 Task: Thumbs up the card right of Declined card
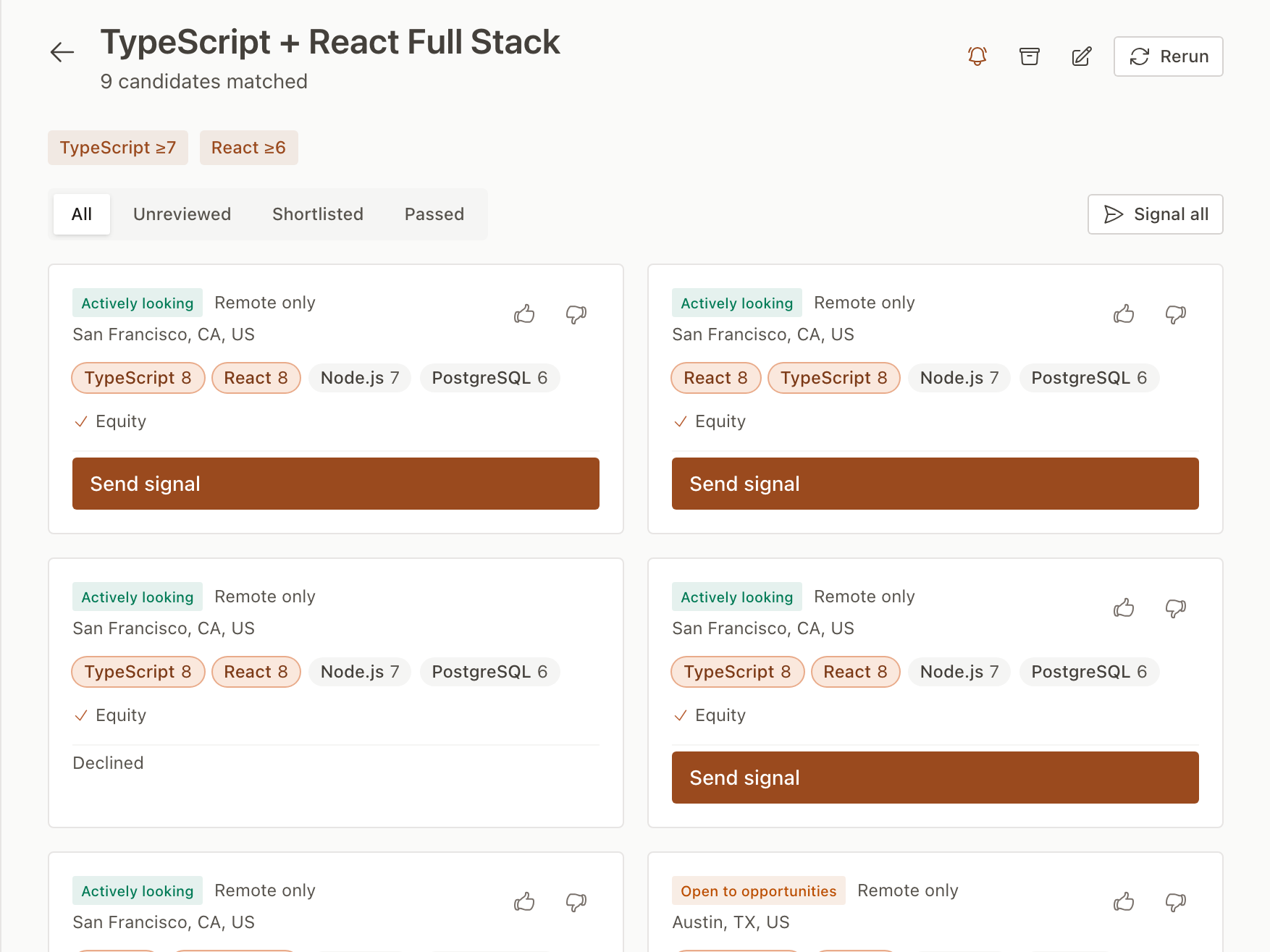tap(1124, 608)
